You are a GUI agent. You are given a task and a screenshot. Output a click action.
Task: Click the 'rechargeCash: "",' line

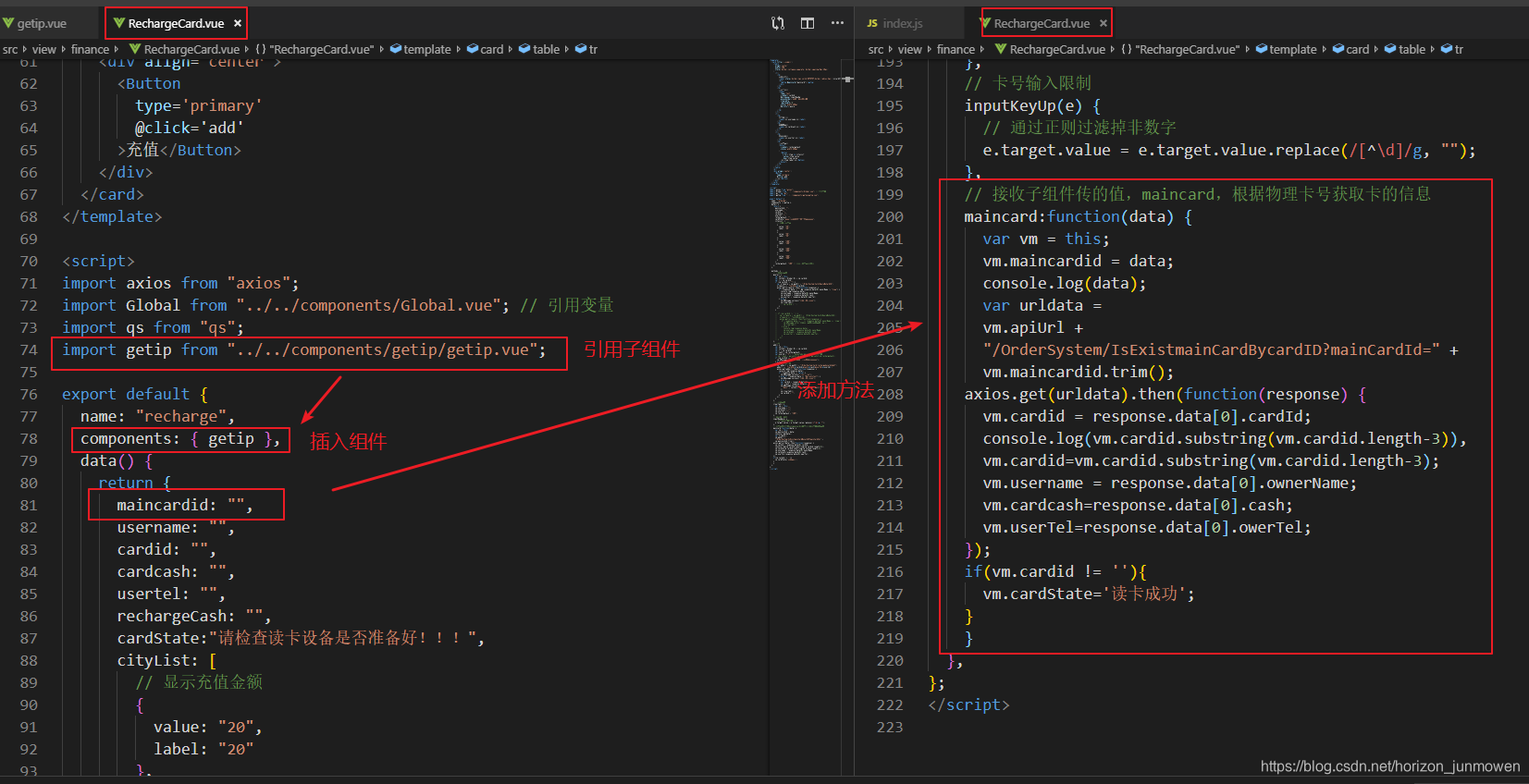(x=194, y=616)
